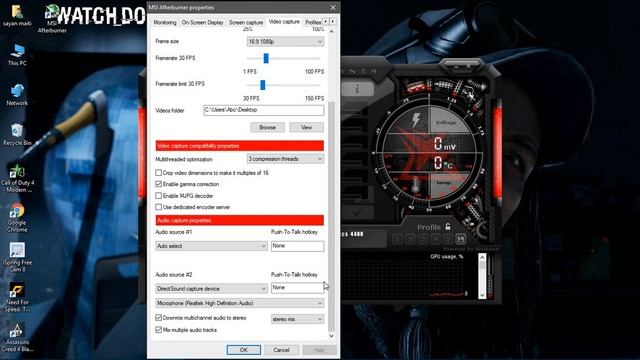Screen dimensions: 640x360
Task: Close the MSI Afterburner properties dialog
Action: point(333,7)
